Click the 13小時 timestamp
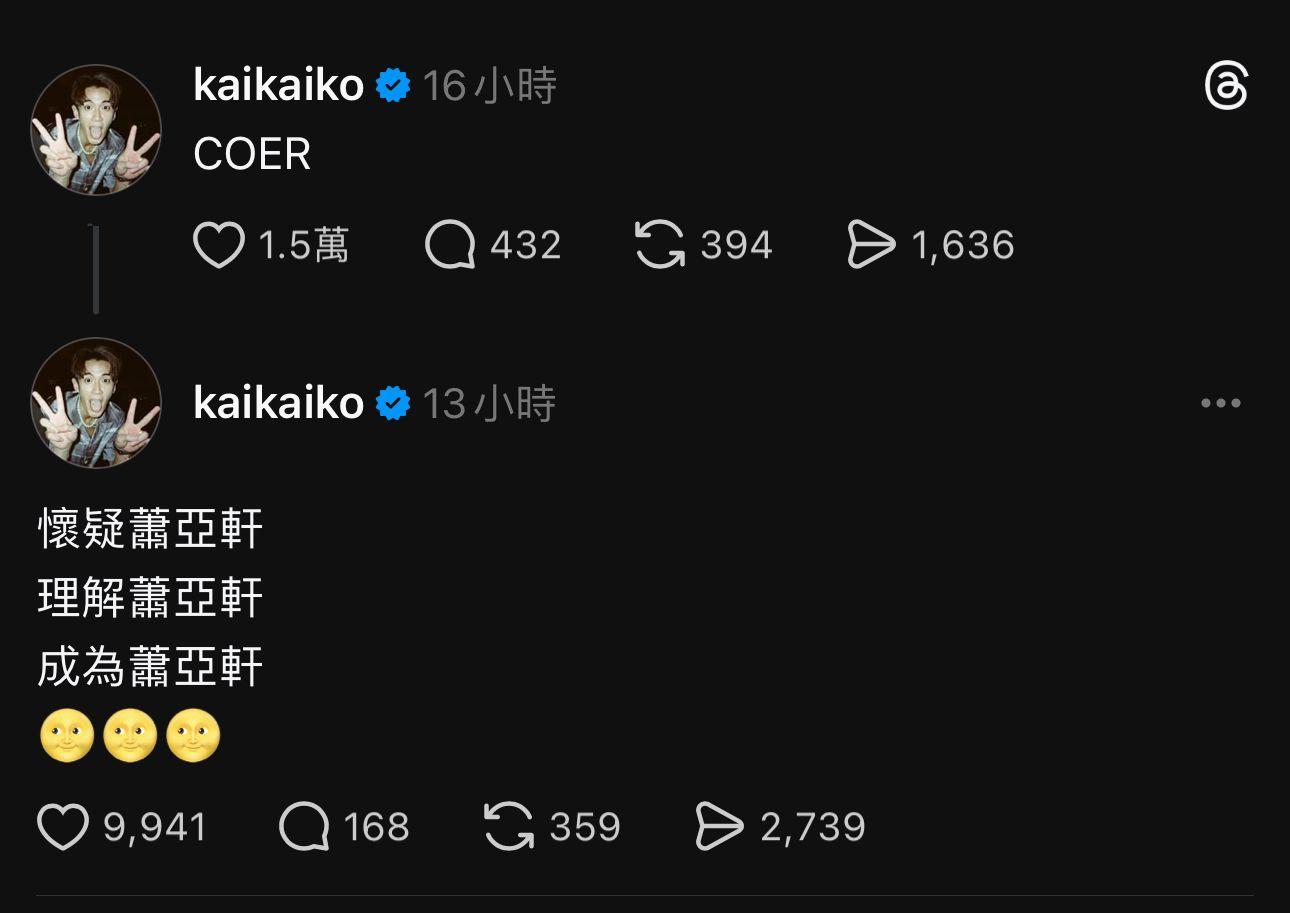The width and height of the screenshot is (1290, 913). point(489,404)
